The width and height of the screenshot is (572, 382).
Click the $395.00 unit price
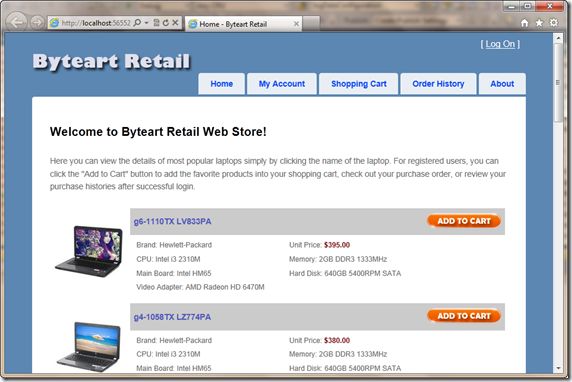coord(337,245)
